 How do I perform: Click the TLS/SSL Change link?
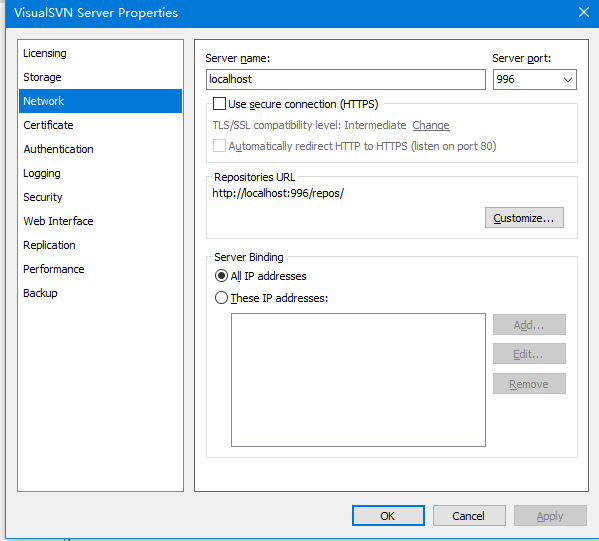click(x=431, y=125)
